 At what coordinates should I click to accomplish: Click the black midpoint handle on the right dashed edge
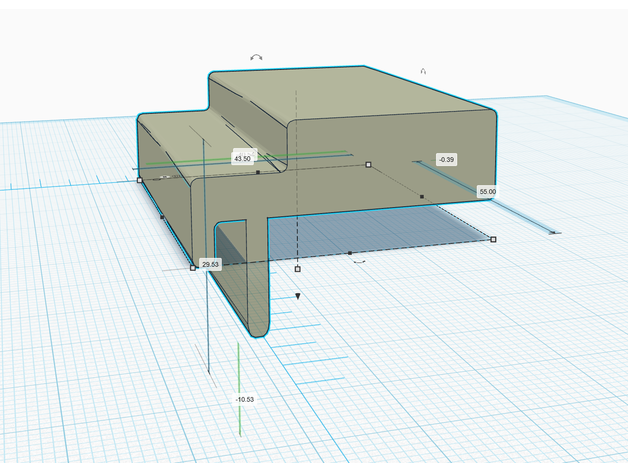[422, 197]
